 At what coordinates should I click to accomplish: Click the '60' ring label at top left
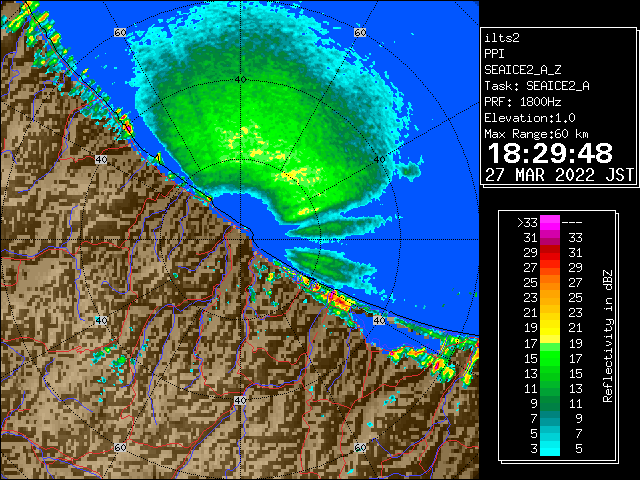coord(120,33)
